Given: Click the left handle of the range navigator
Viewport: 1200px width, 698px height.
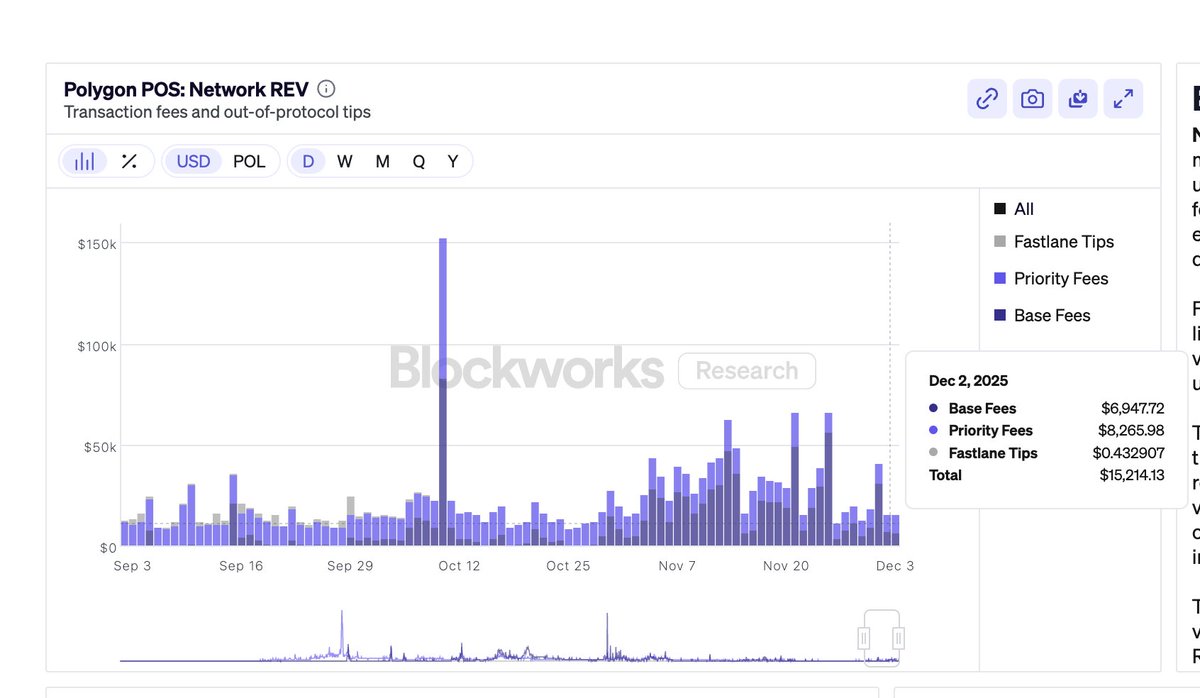Looking at the screenshot, I should (x=864, y=638).
